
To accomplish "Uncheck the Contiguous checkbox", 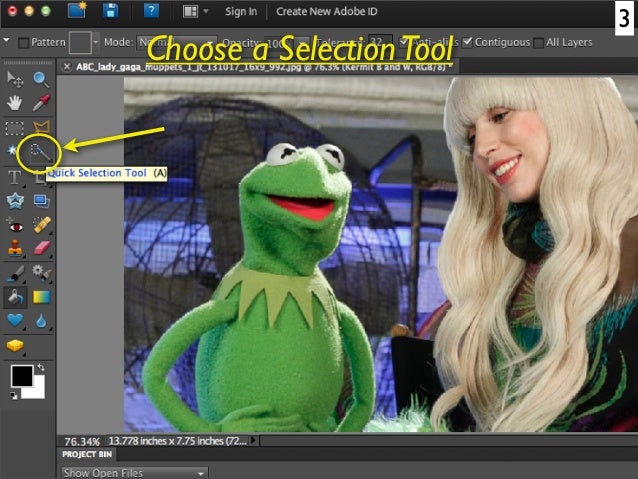I will pyautogui.click(x=468, y=42).
